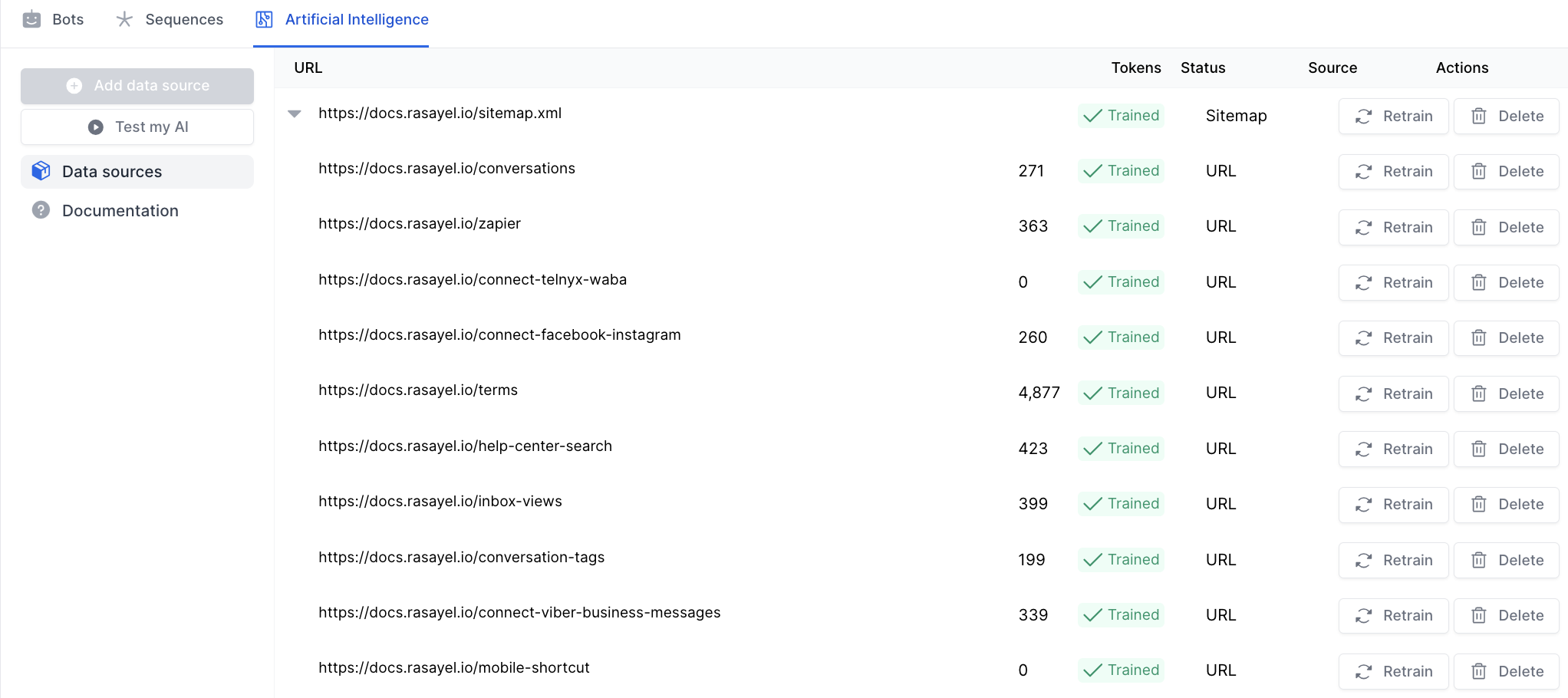
Task: Delete the conversations URL data source
Action: pos(1506,172)
